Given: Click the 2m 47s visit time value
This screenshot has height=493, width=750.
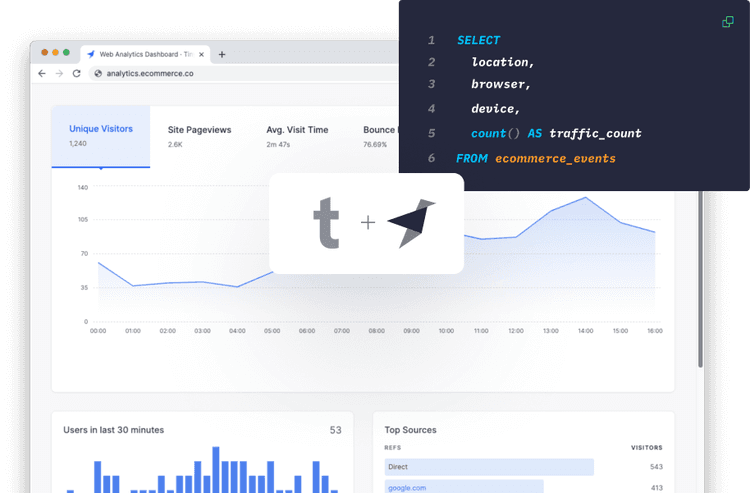Looking at the screenshot, I should 278,144.
